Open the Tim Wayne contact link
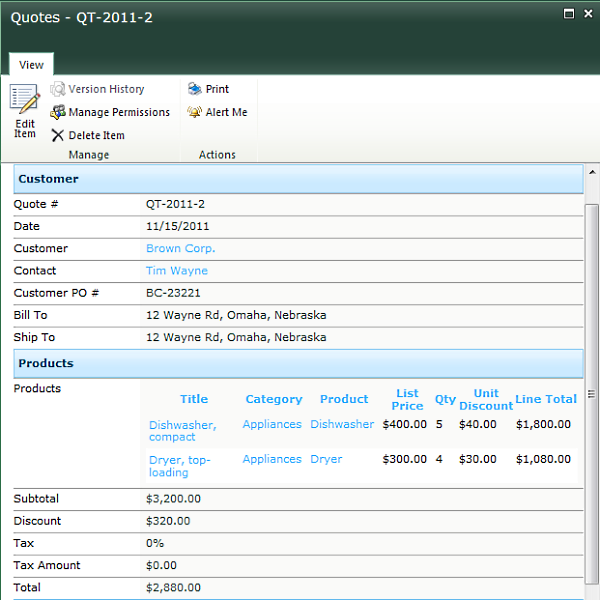Screen dimensions: 600x600 click(176, 270)
